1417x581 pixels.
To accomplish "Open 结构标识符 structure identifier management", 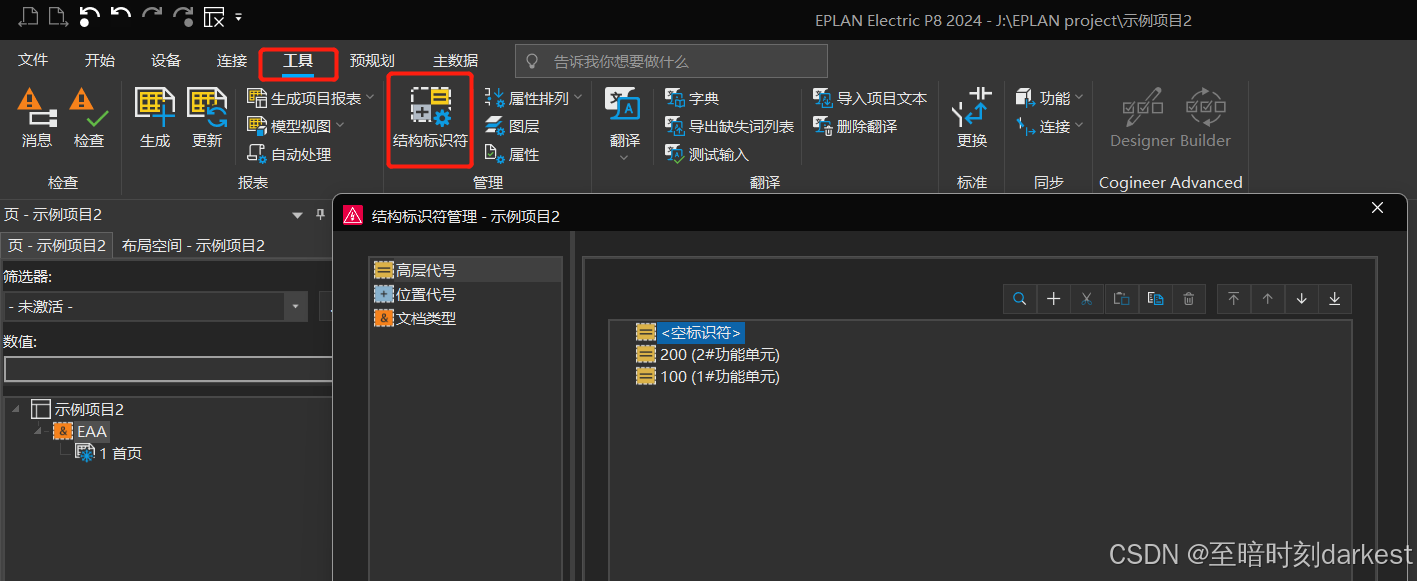I will (x=430, y=117).
